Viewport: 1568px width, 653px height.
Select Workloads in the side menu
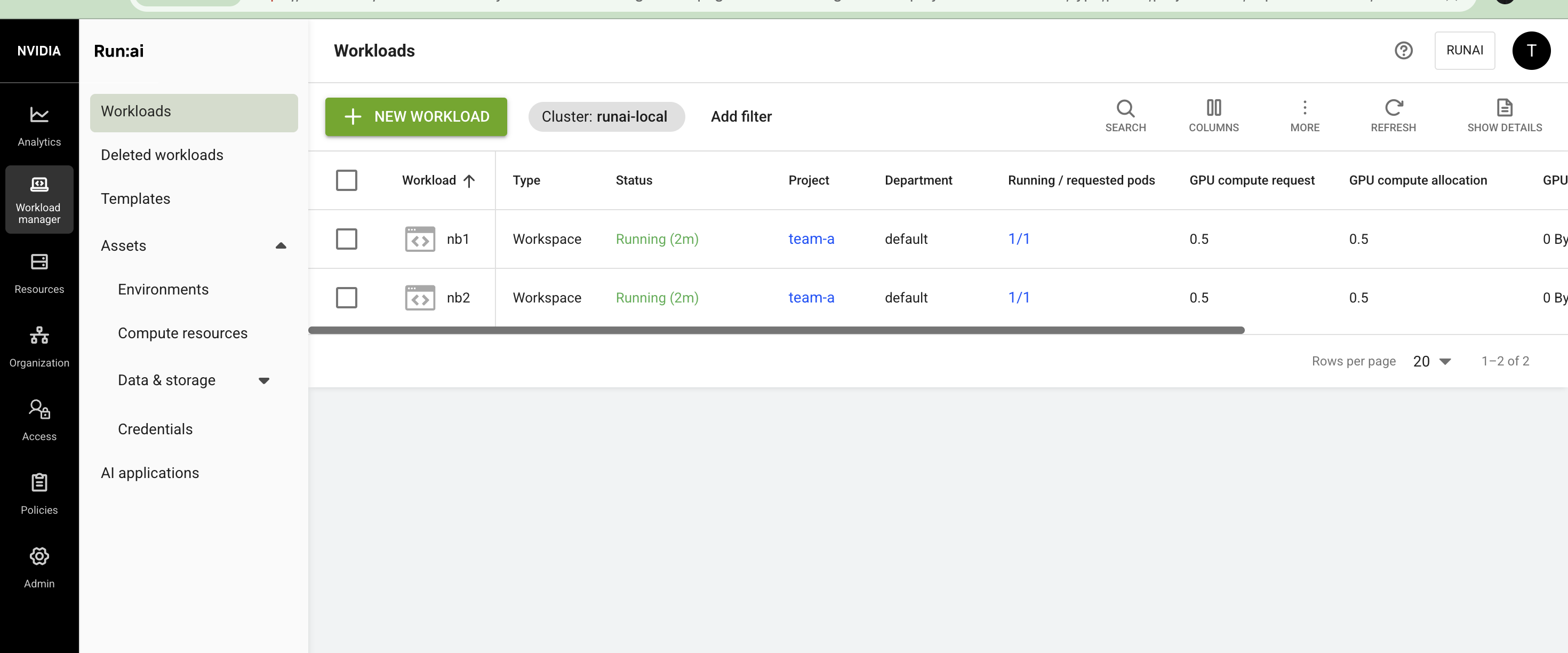click(194, 113)
